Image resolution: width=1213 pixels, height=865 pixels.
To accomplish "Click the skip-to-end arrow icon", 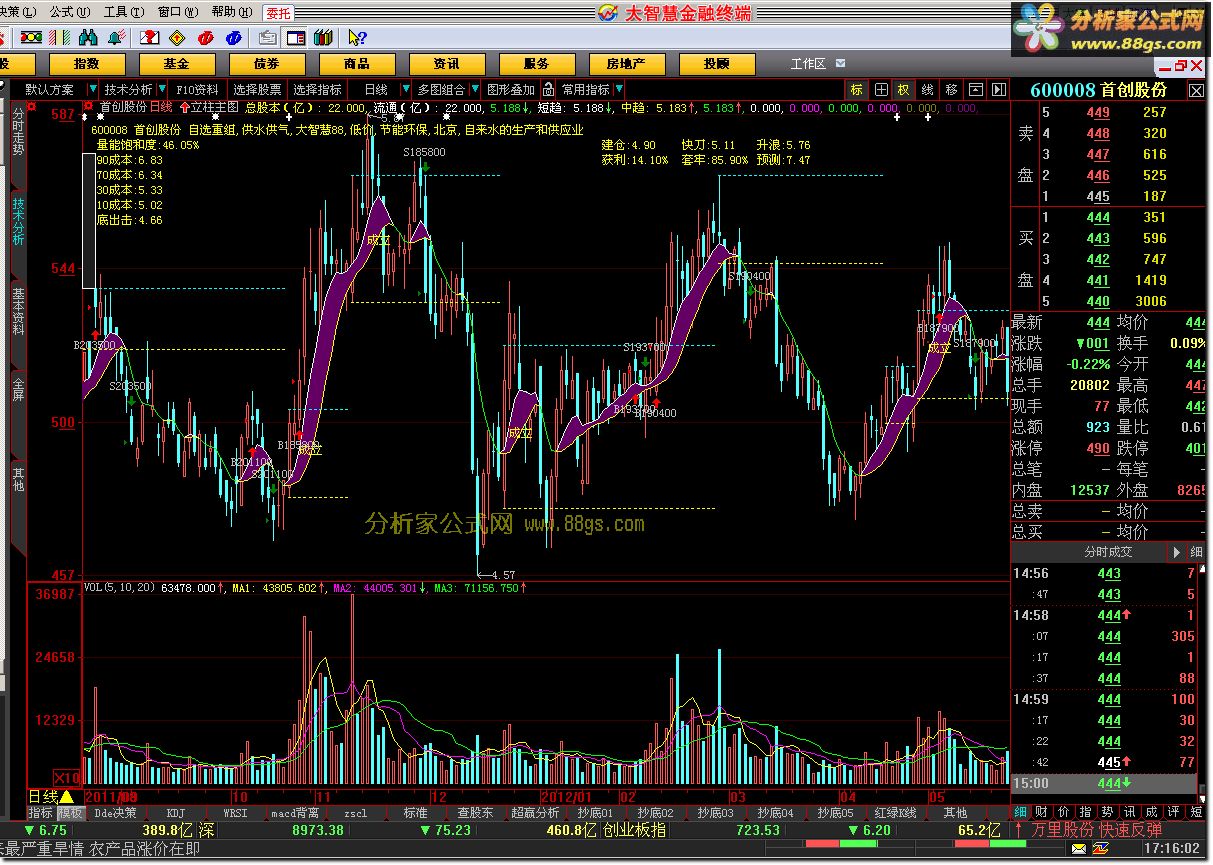I will 997,89.
